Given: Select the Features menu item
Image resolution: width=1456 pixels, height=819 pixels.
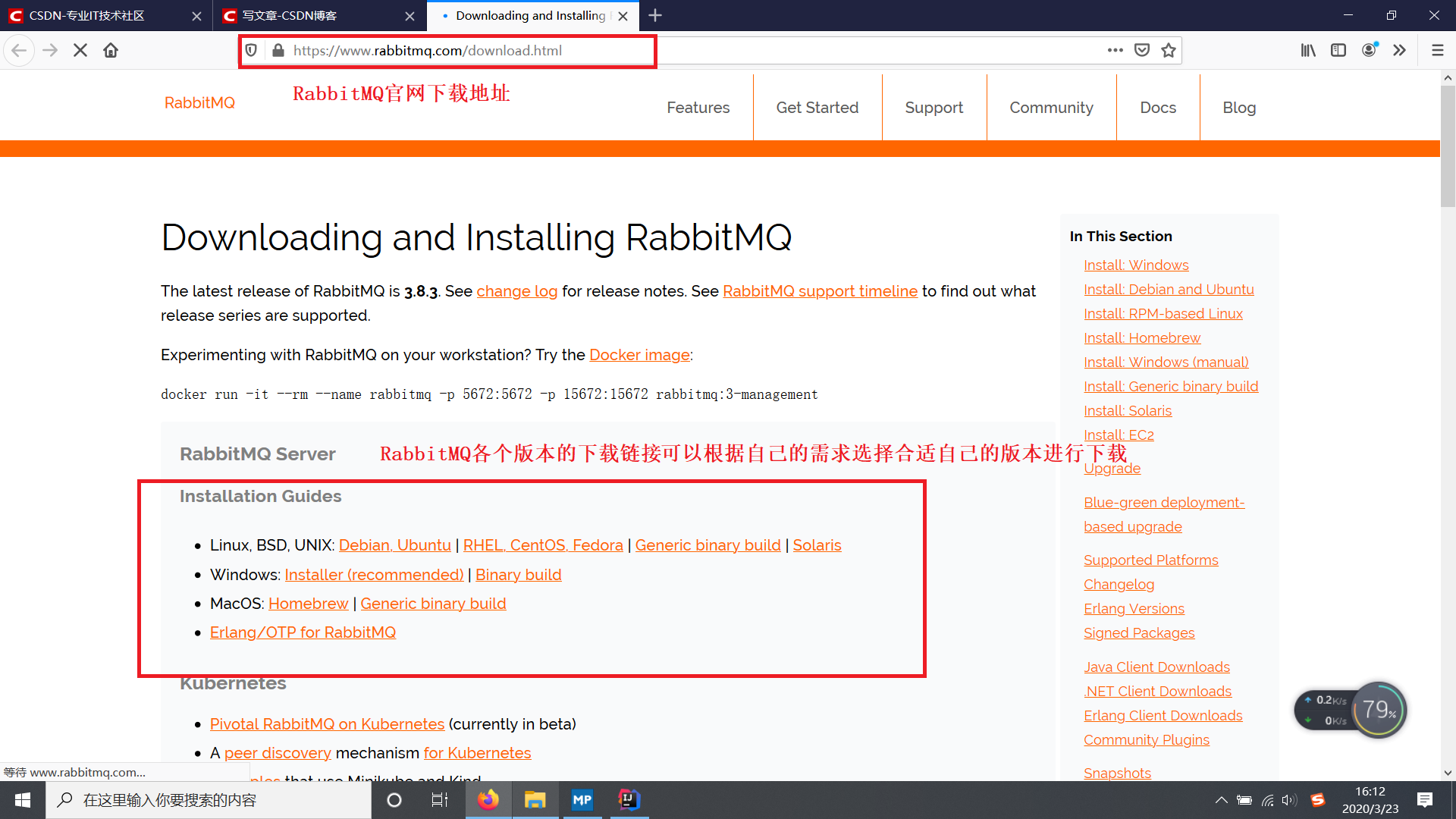Looking at the screenshot, I should pyautogui.click(x=696, y=107).
